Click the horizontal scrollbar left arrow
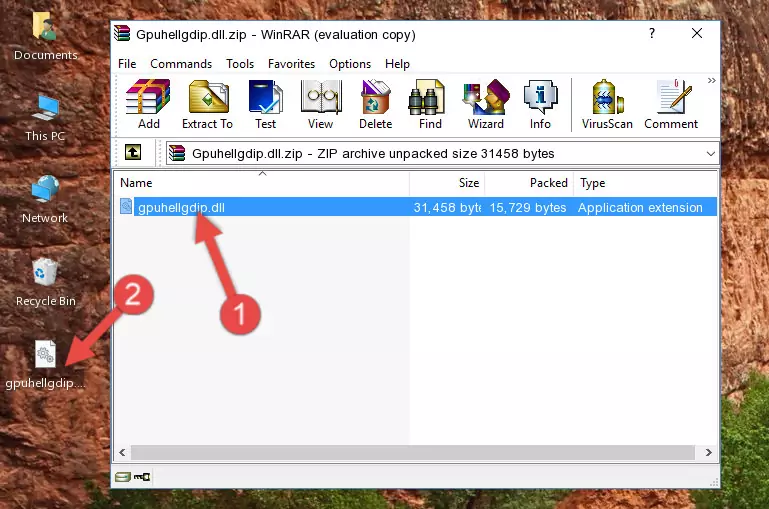769x509 pixels. (123, 452)
